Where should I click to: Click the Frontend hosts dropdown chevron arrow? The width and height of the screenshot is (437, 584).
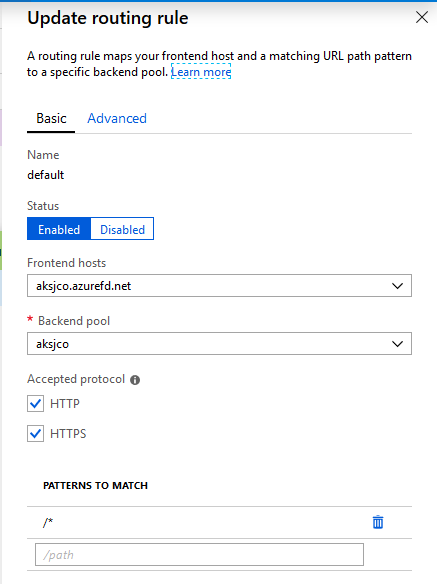click(398, 286)
